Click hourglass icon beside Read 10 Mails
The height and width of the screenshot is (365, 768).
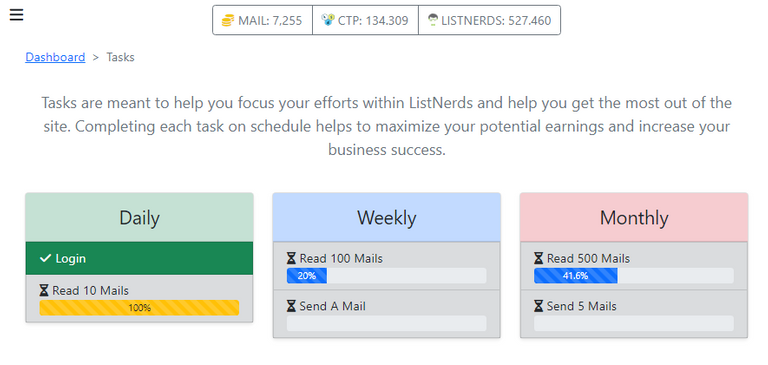44,291
